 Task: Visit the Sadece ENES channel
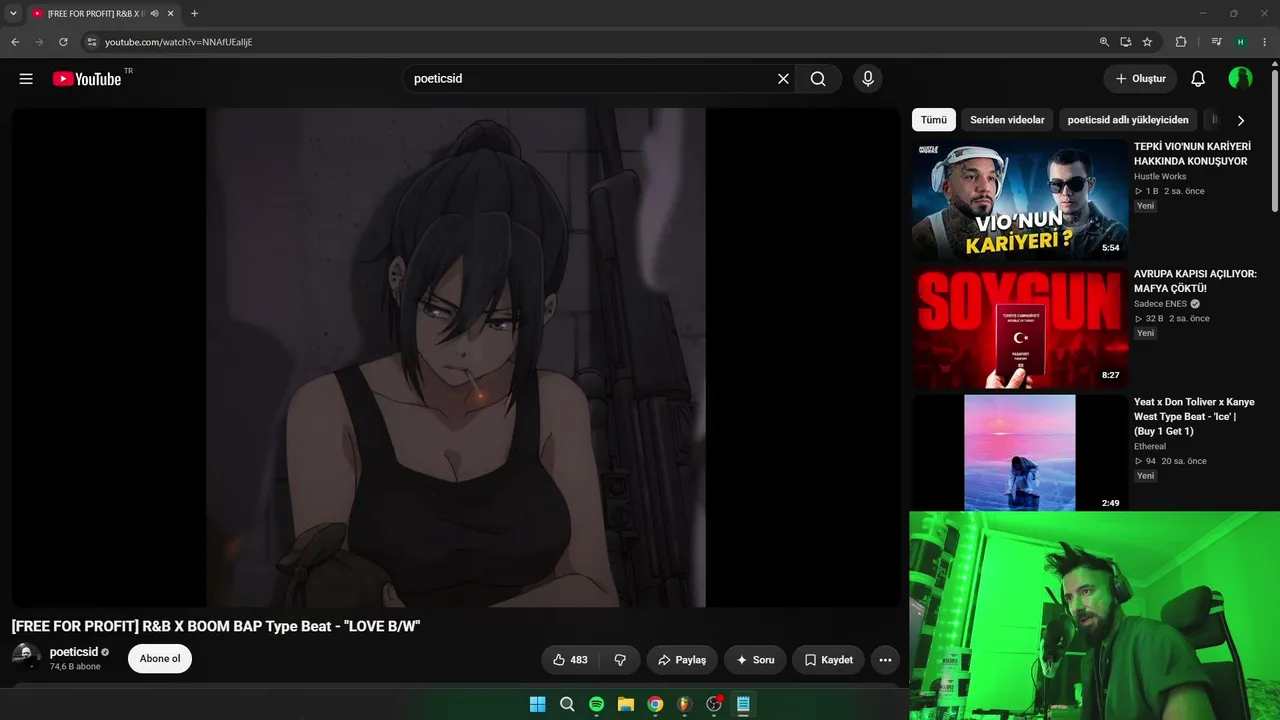click(x=1160, y=304)
